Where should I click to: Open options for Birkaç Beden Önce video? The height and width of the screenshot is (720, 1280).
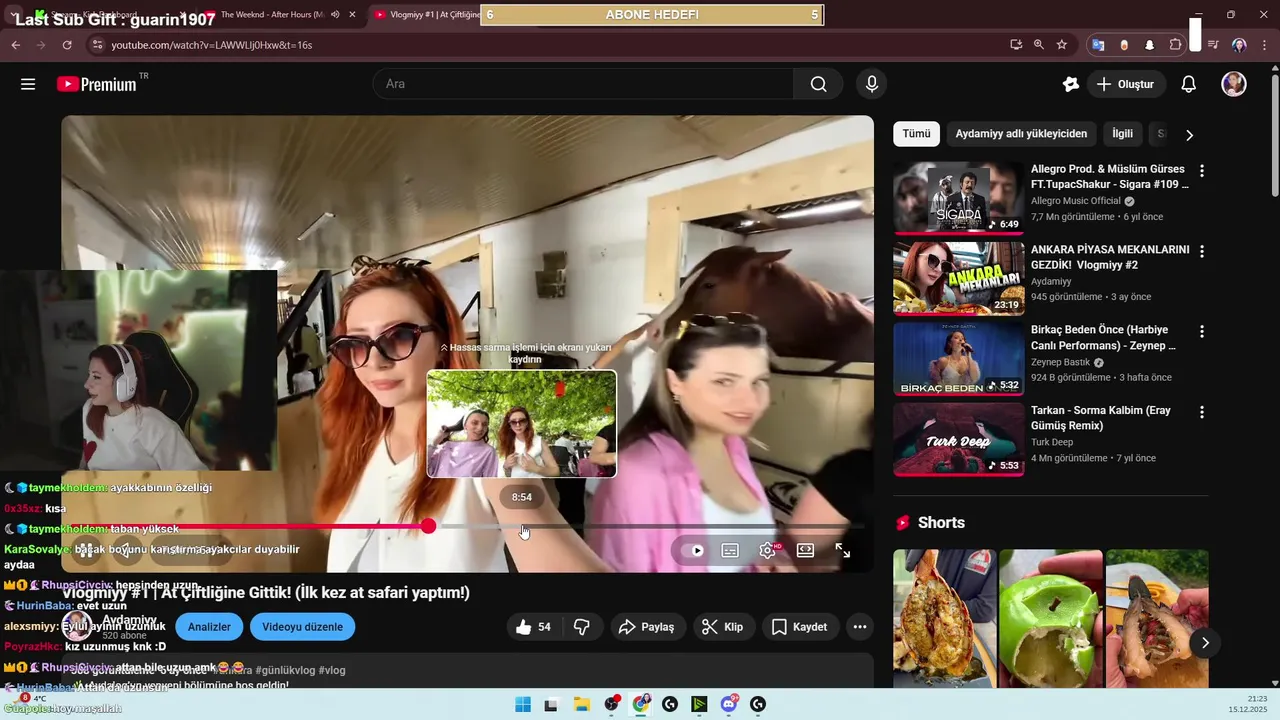pyautogui.click(x=1201, y=331)
